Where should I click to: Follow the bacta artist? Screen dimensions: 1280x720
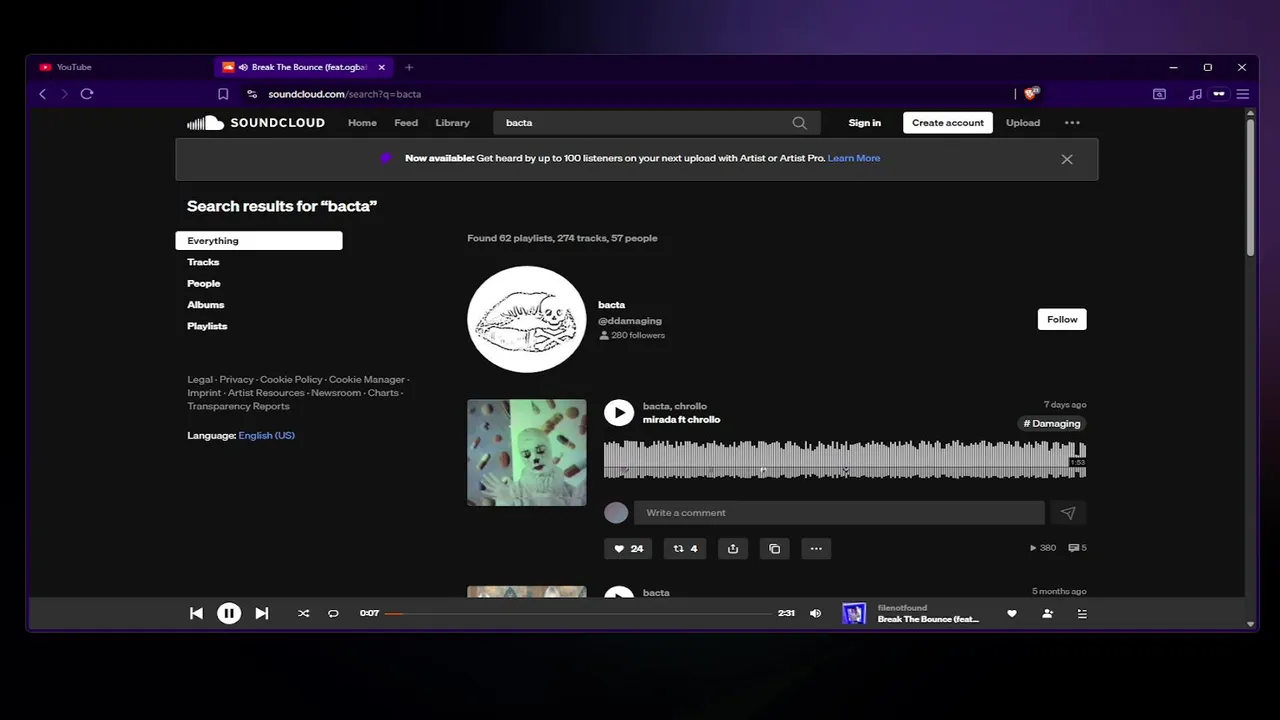coord(1062,320)
